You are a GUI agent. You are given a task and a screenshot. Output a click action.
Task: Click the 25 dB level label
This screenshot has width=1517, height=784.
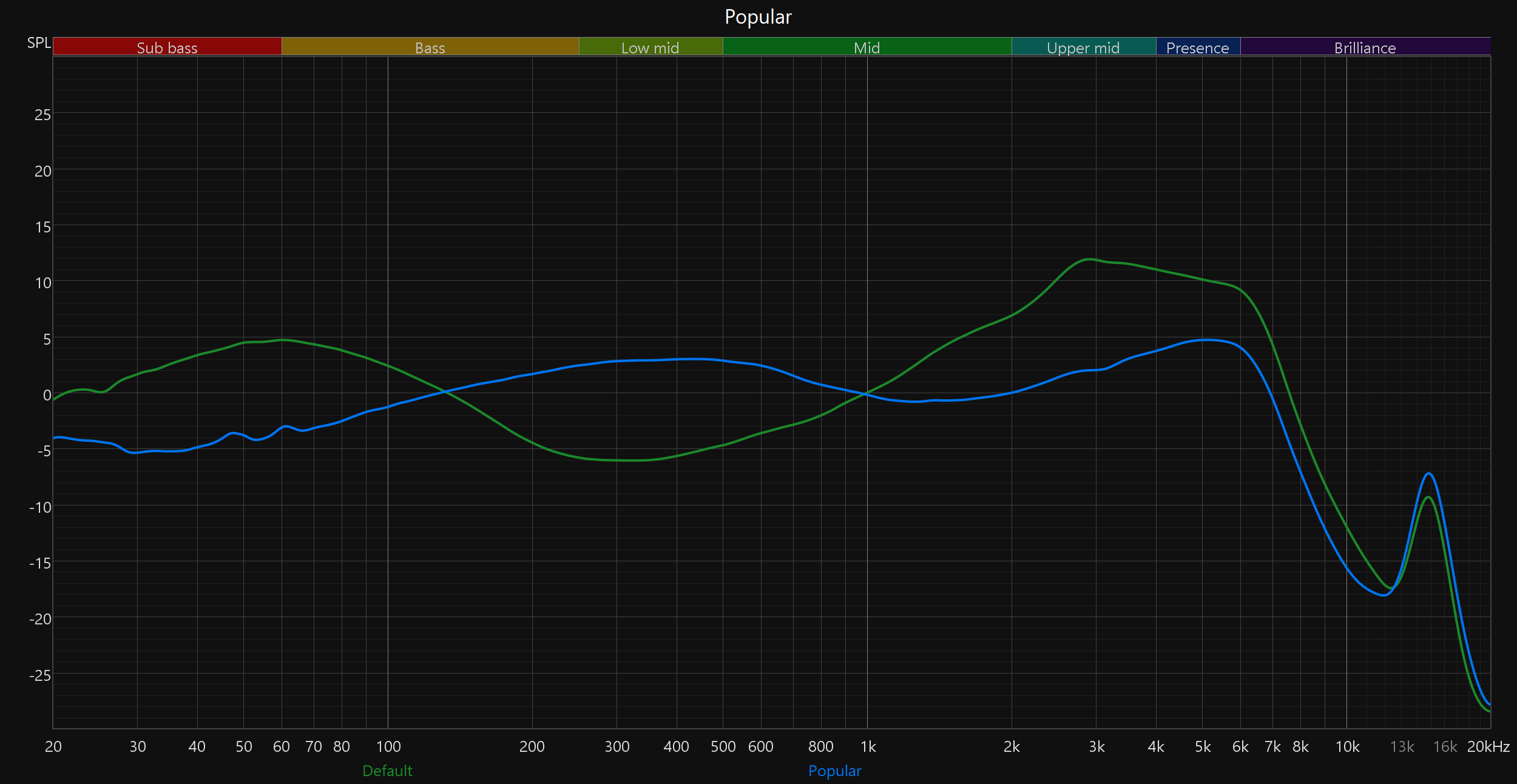pos(42,115)
